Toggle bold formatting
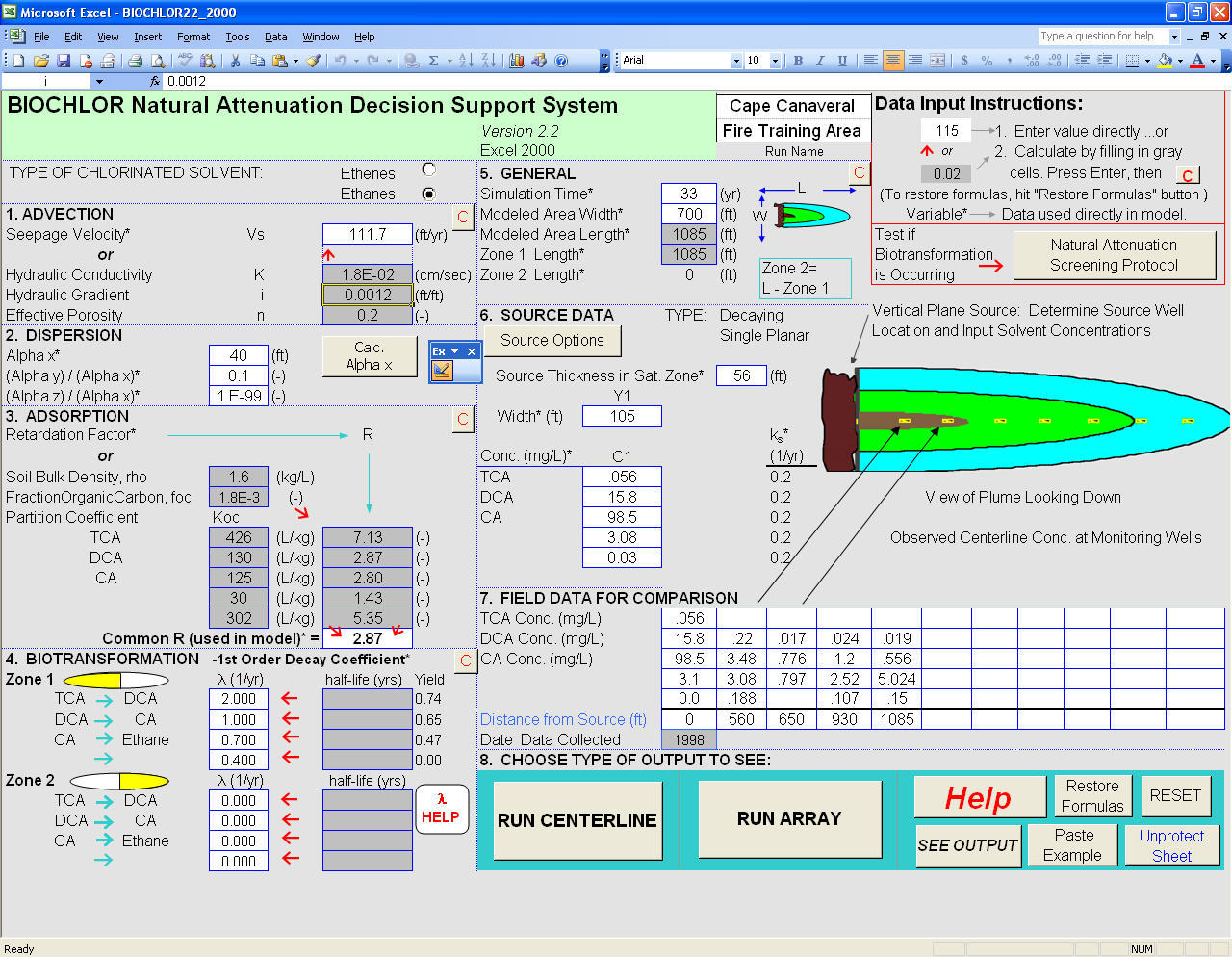Image resolution: width=1232 pixels, height=957 pixels. [798, 61]
